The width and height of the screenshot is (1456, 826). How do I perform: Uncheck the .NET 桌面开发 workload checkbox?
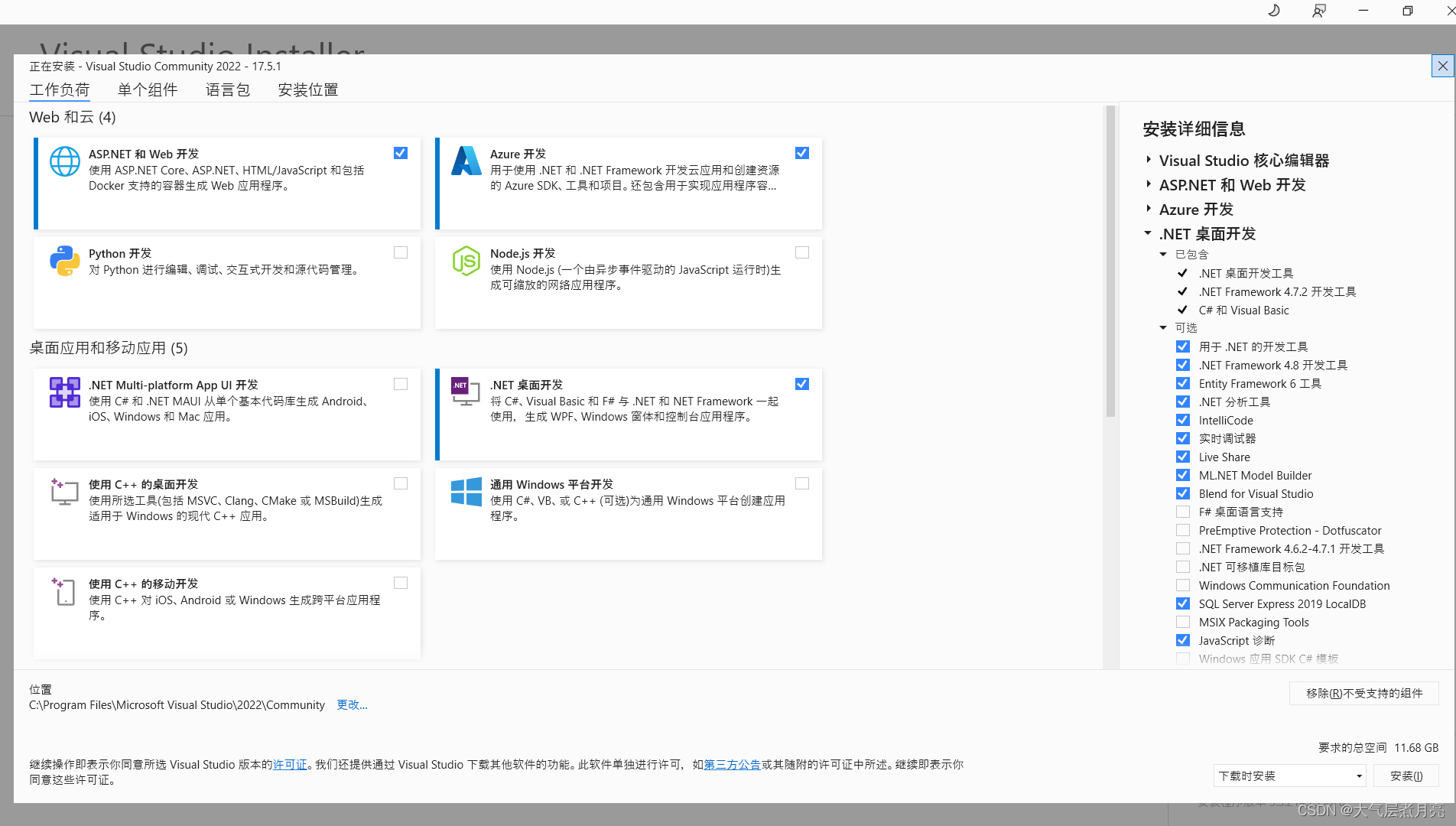(802, 384)
